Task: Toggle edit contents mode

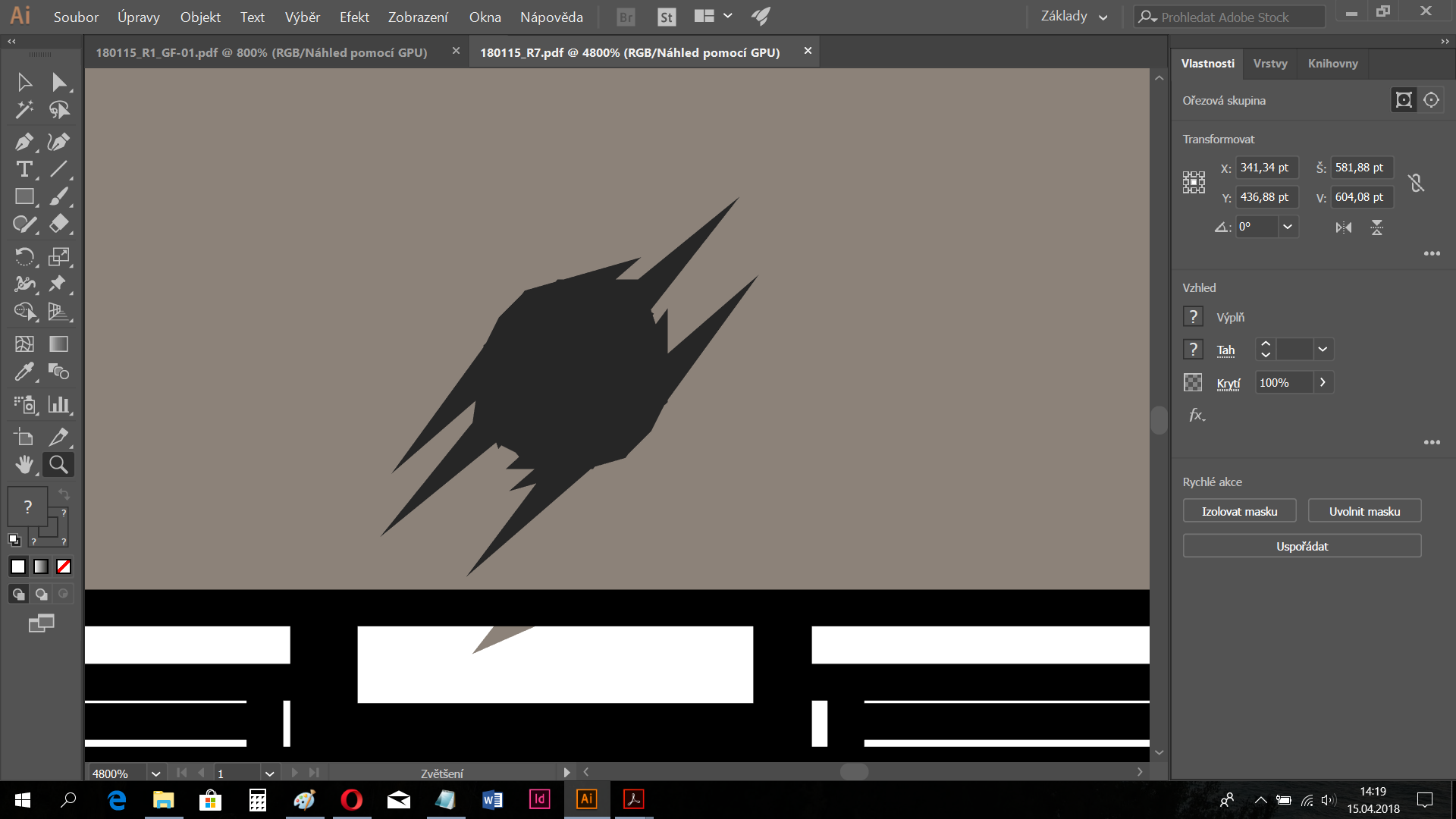Action: 1431,100
